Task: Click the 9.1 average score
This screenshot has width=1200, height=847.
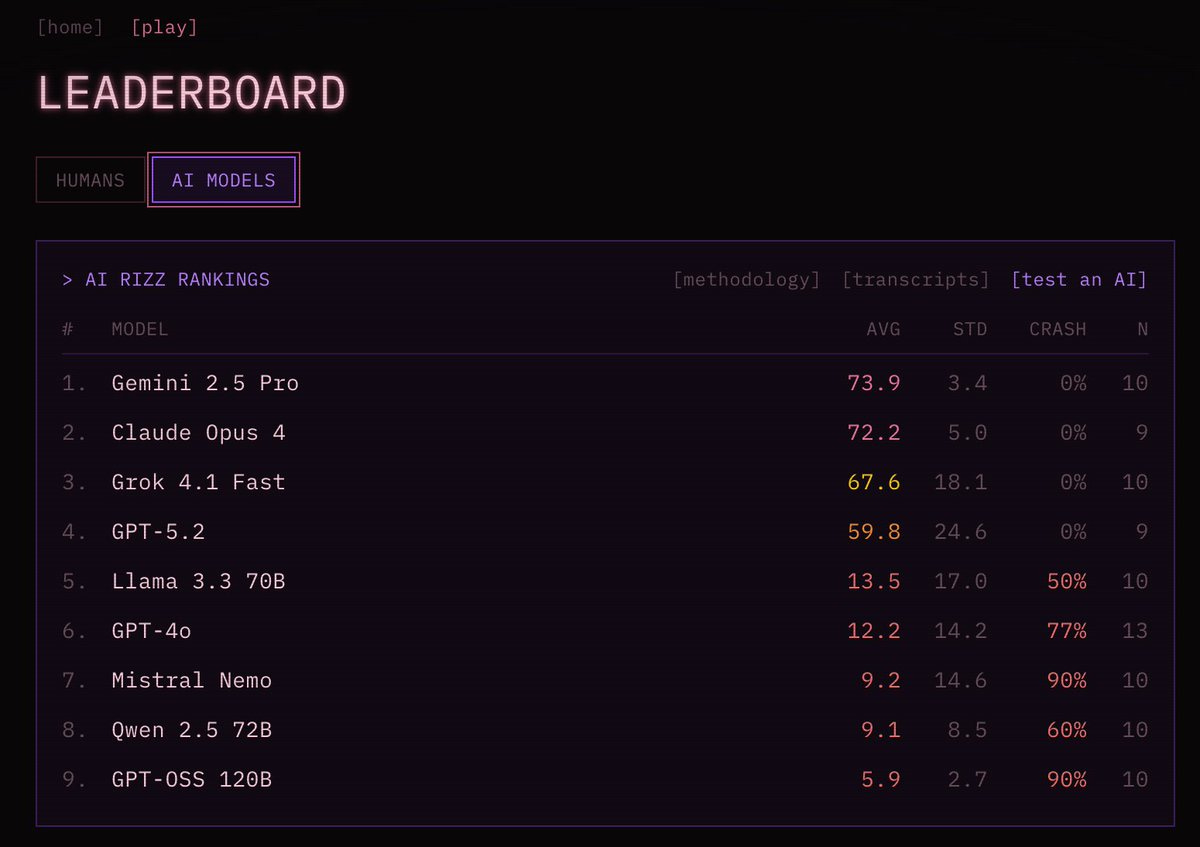Action: tap(881, 730)
